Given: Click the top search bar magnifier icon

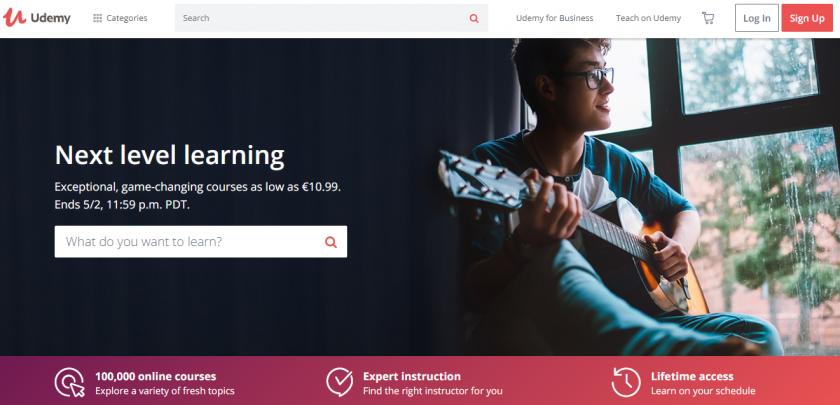Looking at the screenshot, I should pyautogui.click(x=474, y=18).
